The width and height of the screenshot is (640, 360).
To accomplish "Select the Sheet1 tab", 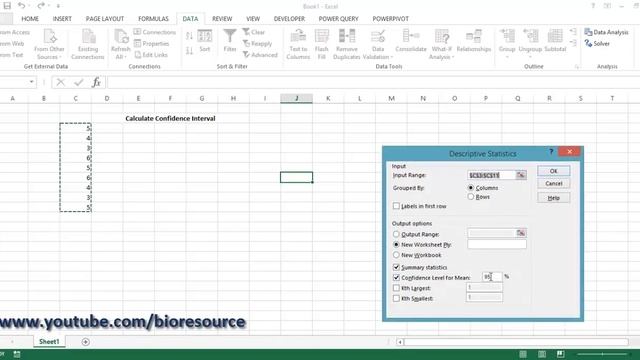I will click(49, 342).
